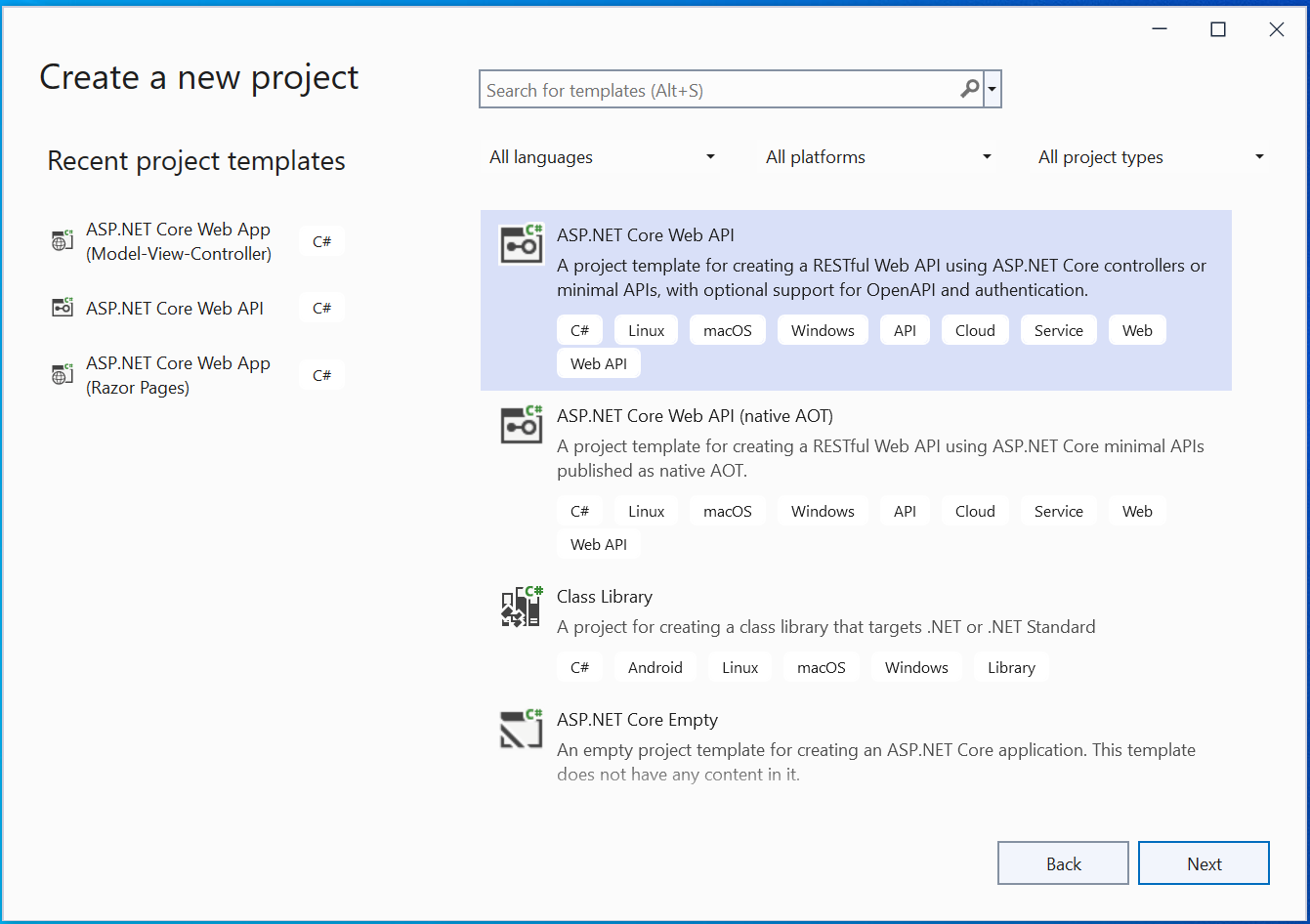Viewport: 1310px width, 924px height.
Task: Select ASP.NET Core Web API (native AOT) title
Action: coord(695,415)
